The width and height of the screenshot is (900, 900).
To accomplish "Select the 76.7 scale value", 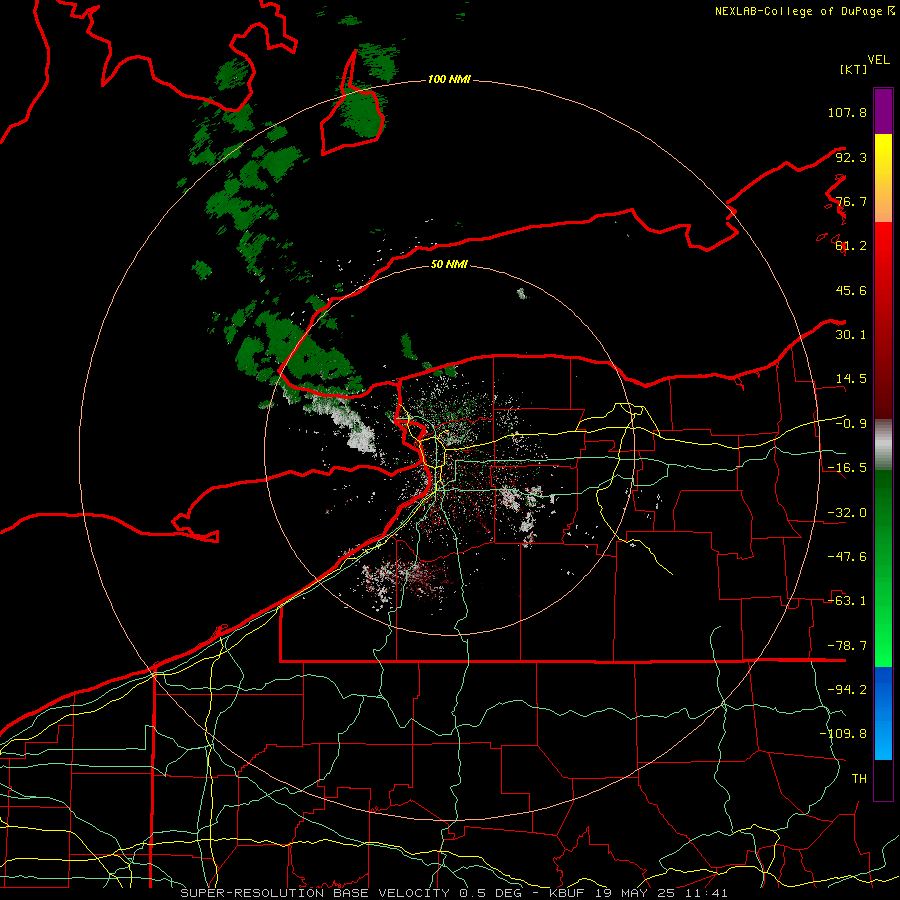I will click(851, 201).
